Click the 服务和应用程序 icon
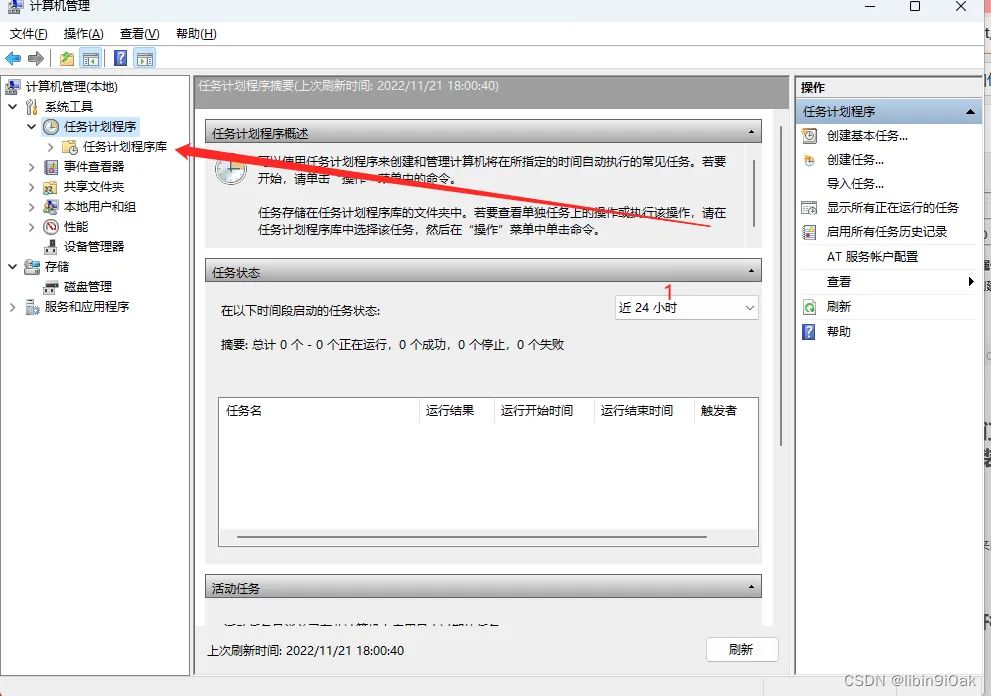The width and height of the screenshot is (991, 696). click(32, 307)
